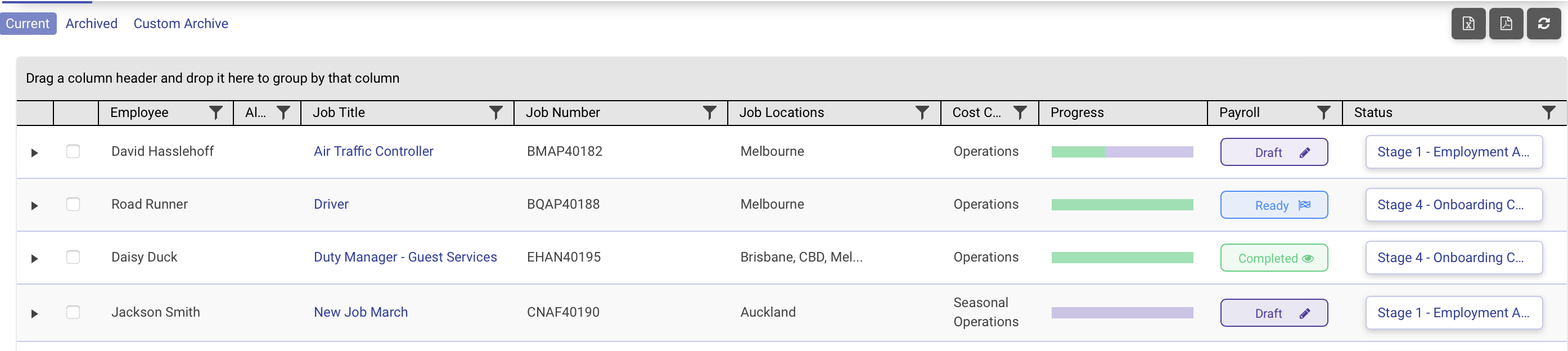Screen dimensions: 1568x351
Task: Click the Daisy Duck employee name
Action: pos(145,257)
